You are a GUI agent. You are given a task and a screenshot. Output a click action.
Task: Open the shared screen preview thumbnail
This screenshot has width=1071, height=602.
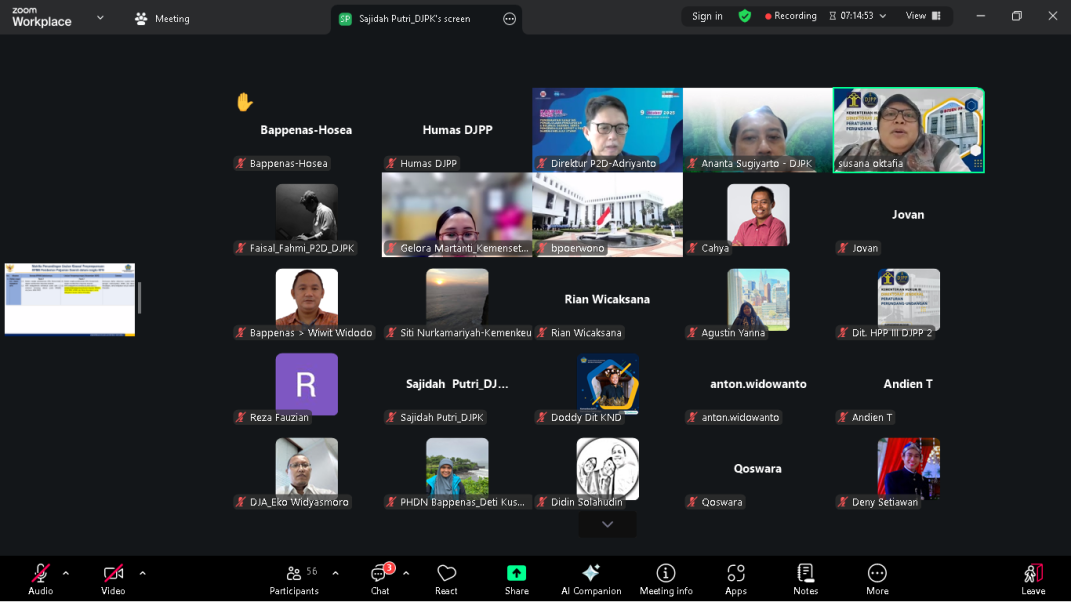click(x=69, y=299)
